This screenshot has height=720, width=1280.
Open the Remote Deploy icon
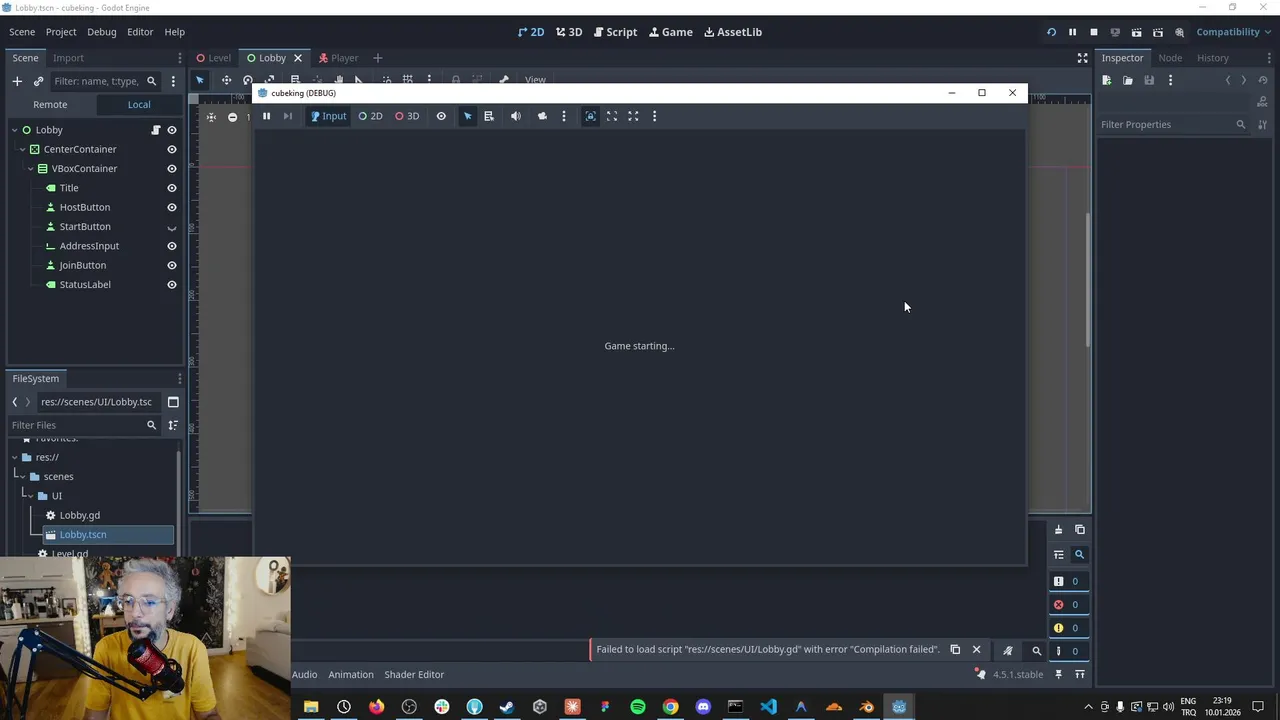(x=1115, y=32)
